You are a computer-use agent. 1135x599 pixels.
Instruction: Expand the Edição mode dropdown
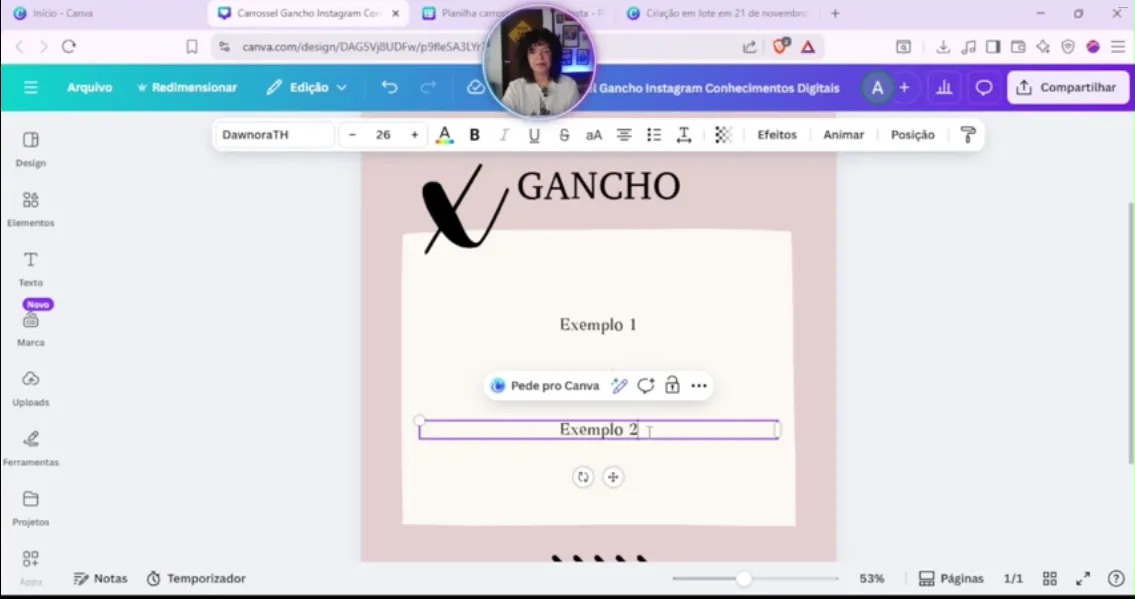[x=306, y=88]
